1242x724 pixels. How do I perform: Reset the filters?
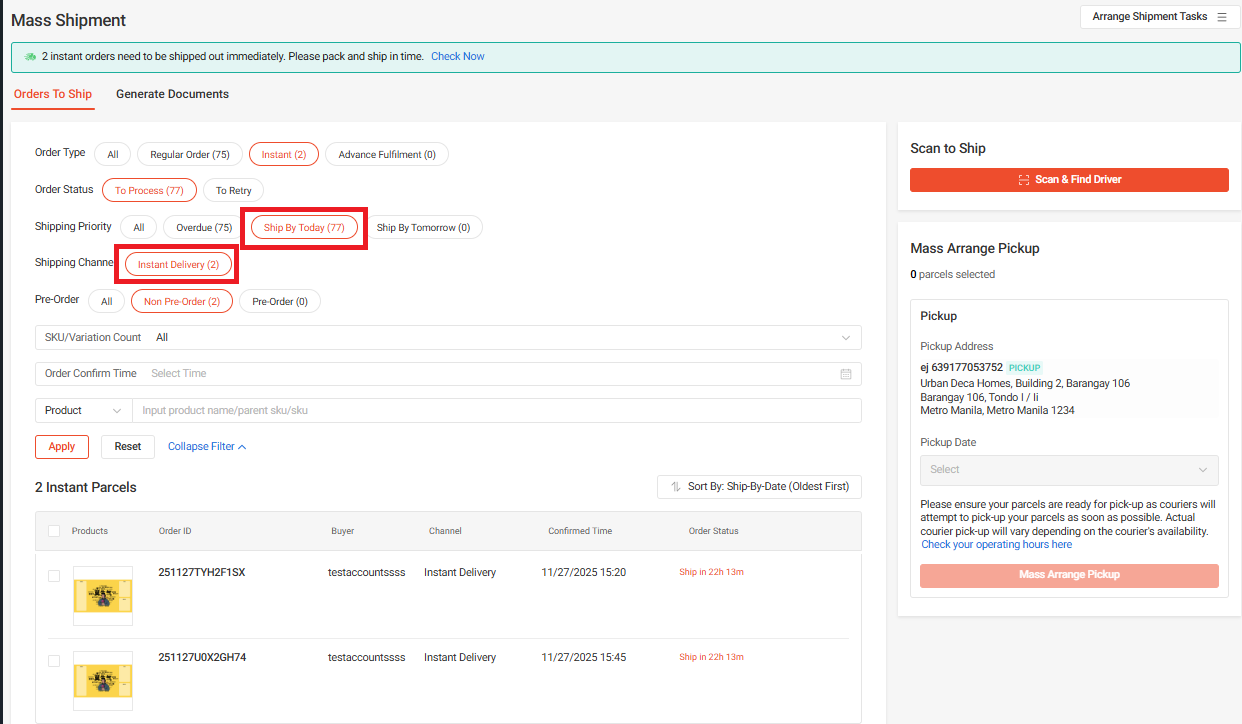point(128,447)
